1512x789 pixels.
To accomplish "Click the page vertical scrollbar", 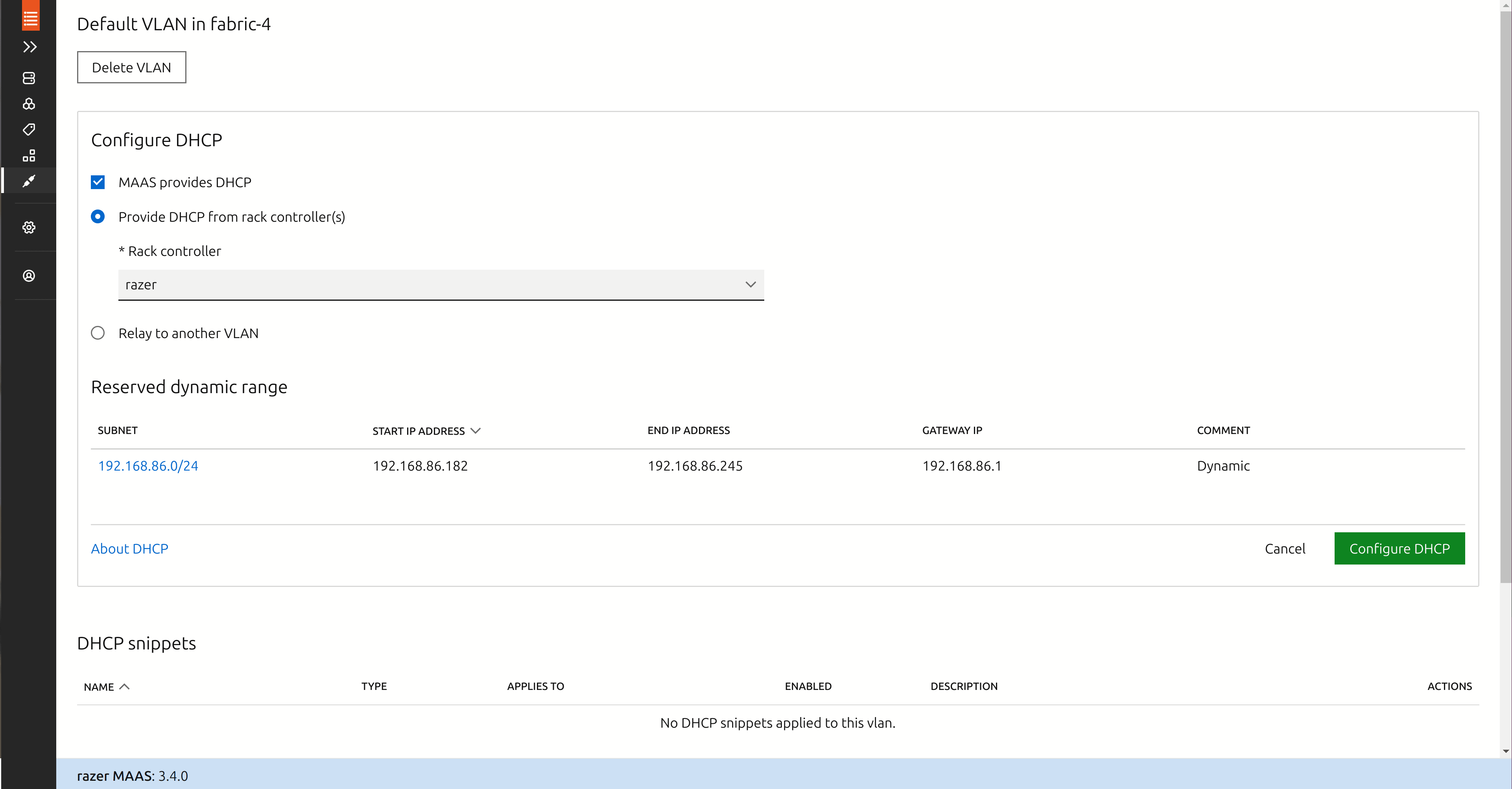I will tap(1506, 296).
